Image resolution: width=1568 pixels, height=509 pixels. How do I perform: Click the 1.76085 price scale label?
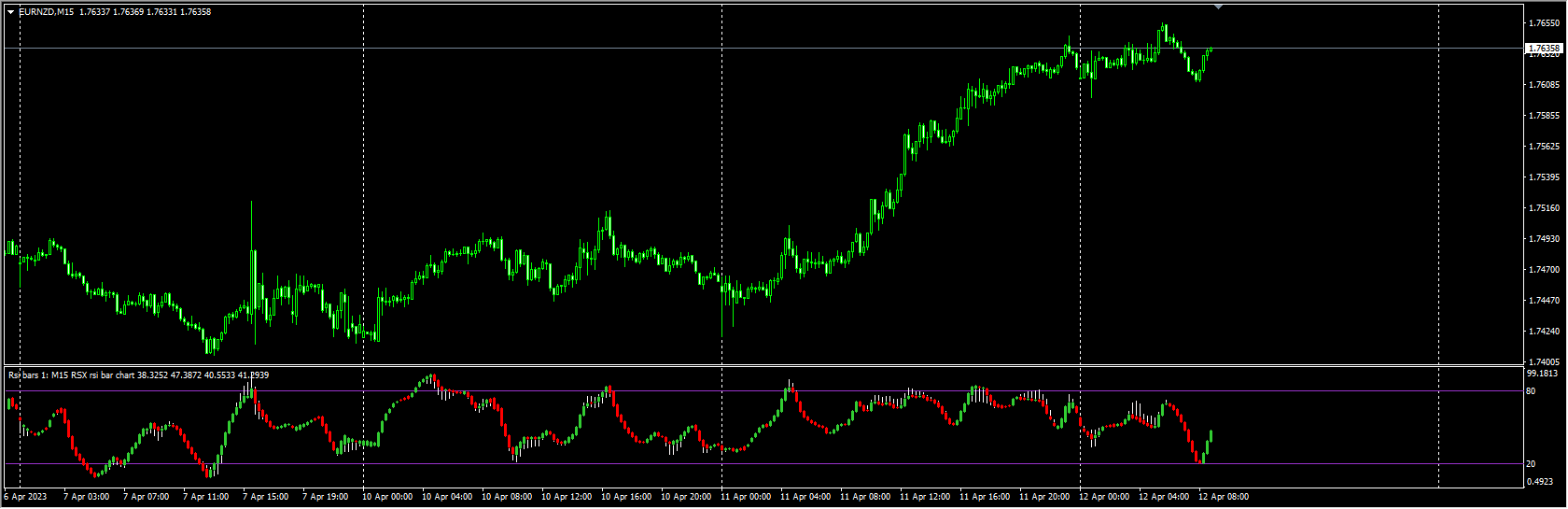click(1545, 85)
